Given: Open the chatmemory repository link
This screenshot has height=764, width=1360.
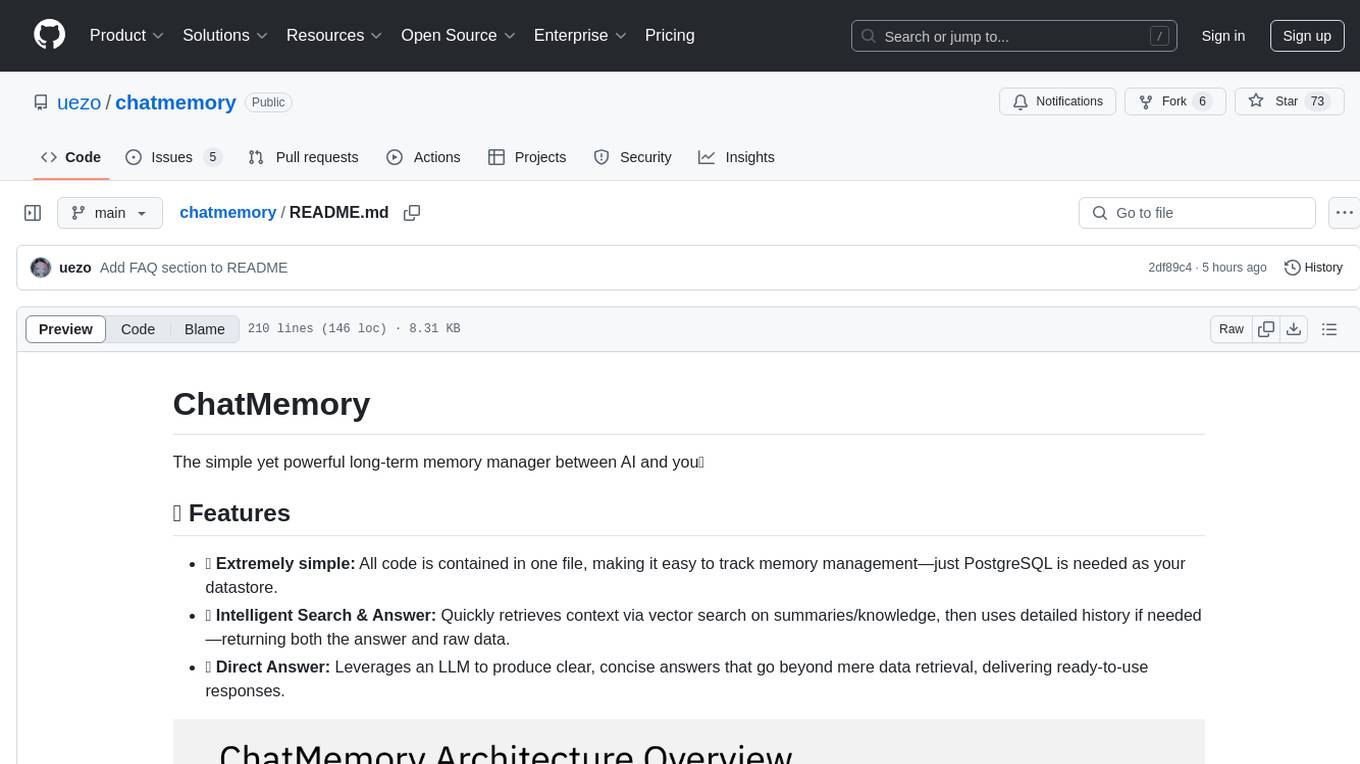Looking at the screenshot, I should pyautogui.click(x=176, y=102).
